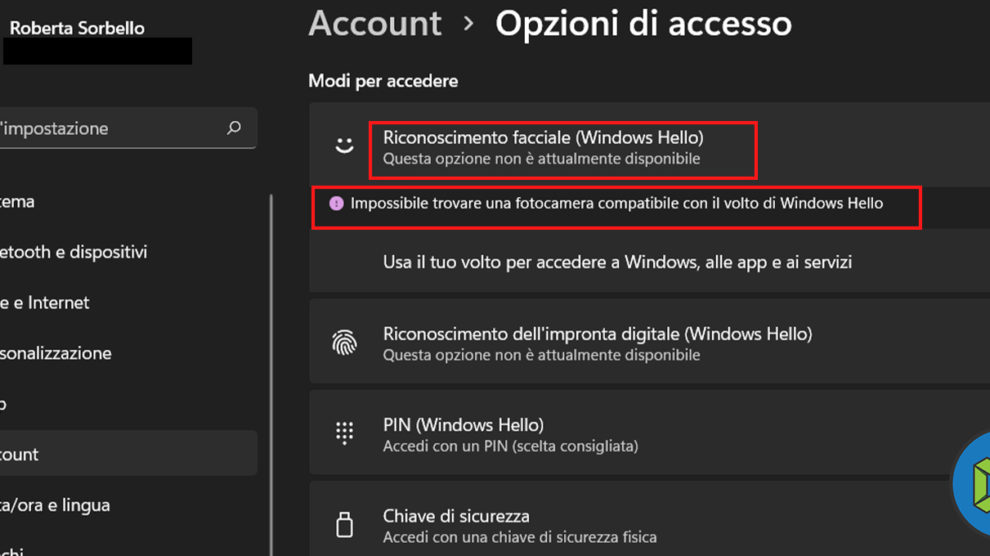Click the PIN keypad icon

click(x=344, y=433)
